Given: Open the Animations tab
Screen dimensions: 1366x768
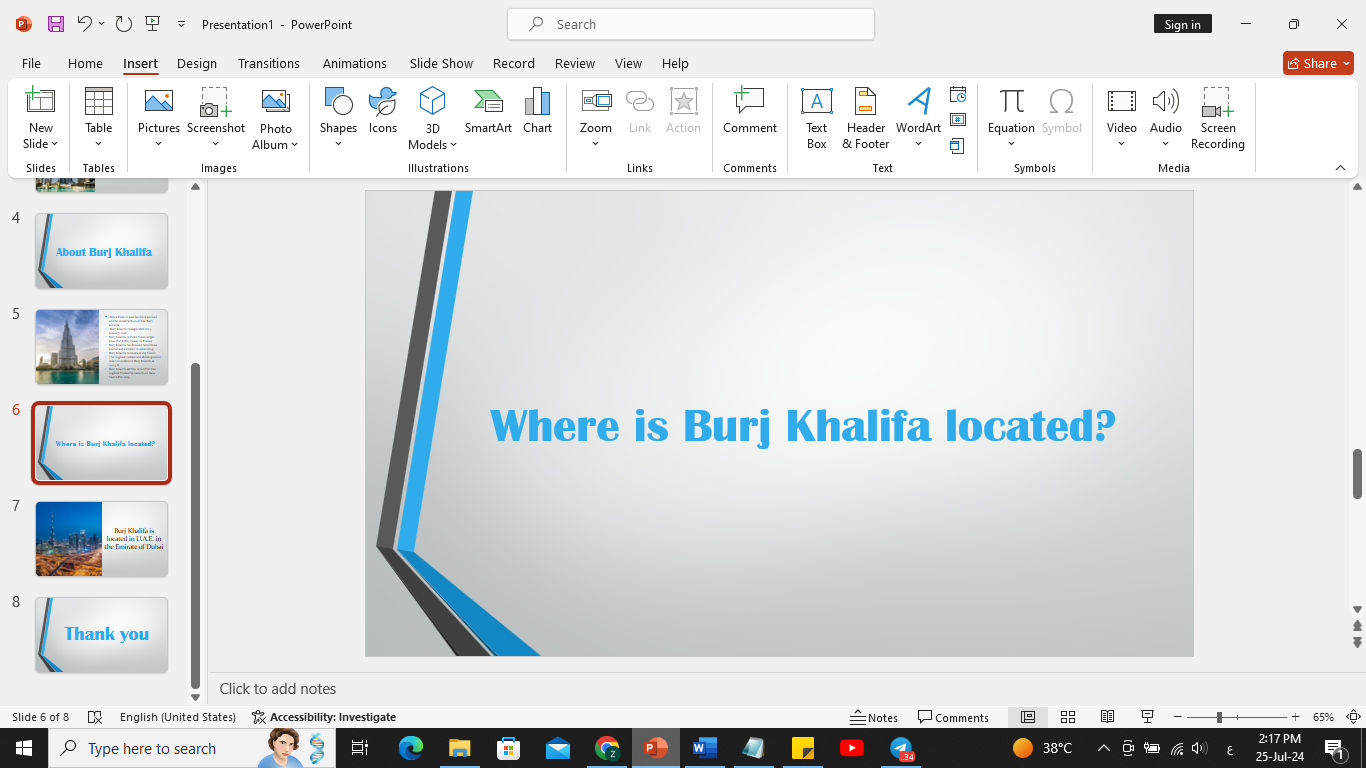Looking at the screenshot, I should coord(355,63).
